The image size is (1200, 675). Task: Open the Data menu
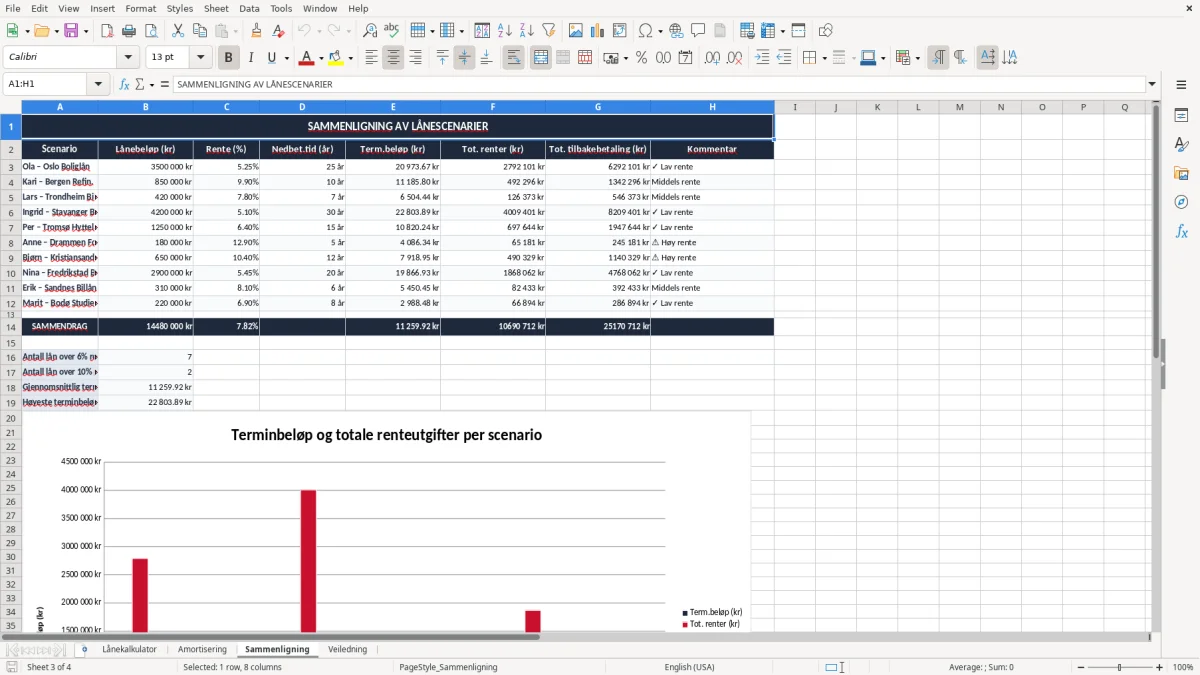coord(249,8)
